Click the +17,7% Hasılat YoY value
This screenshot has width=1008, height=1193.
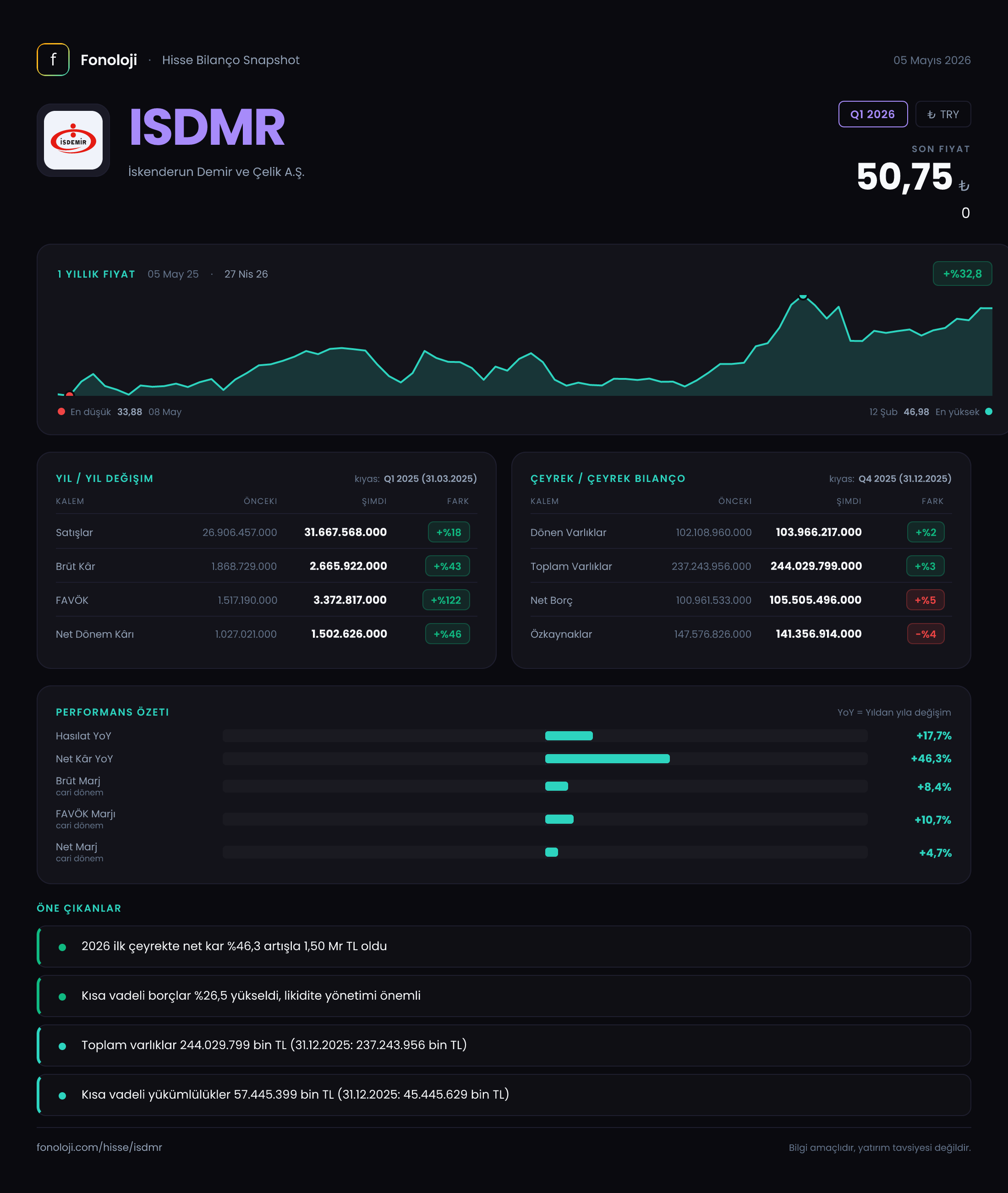point(934,735)
